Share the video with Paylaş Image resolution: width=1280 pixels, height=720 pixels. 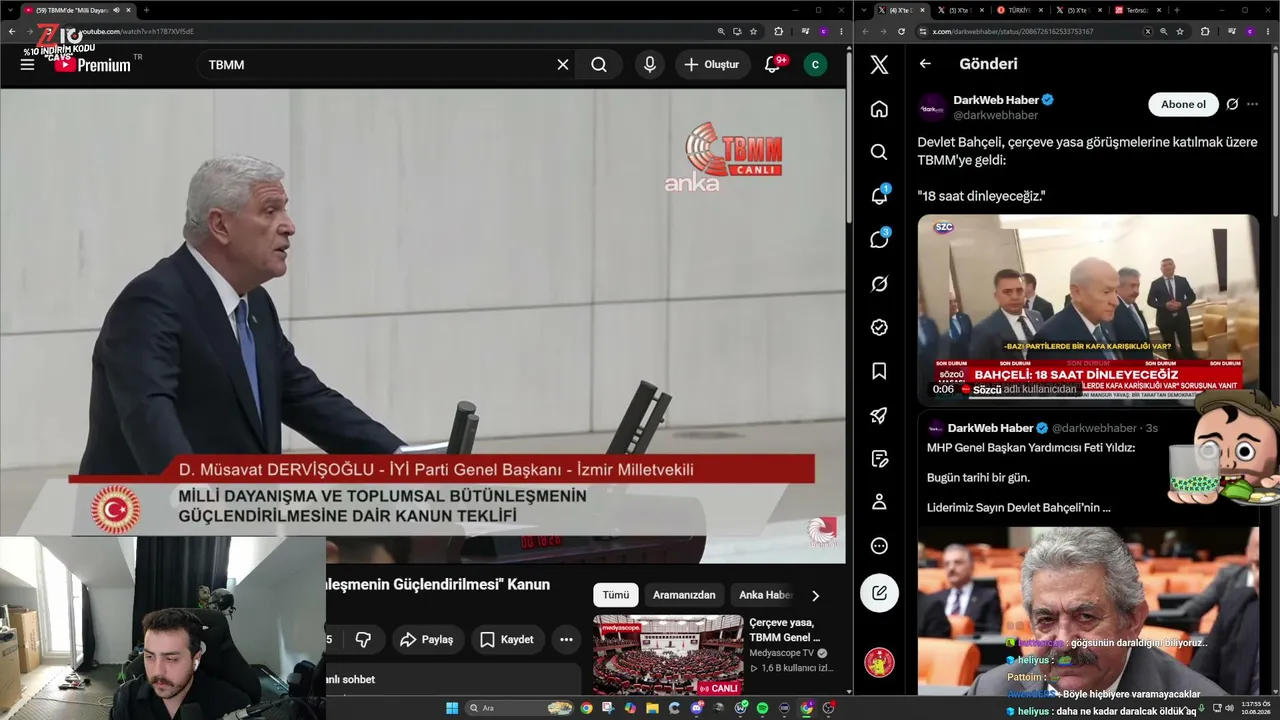click(427, 639)
